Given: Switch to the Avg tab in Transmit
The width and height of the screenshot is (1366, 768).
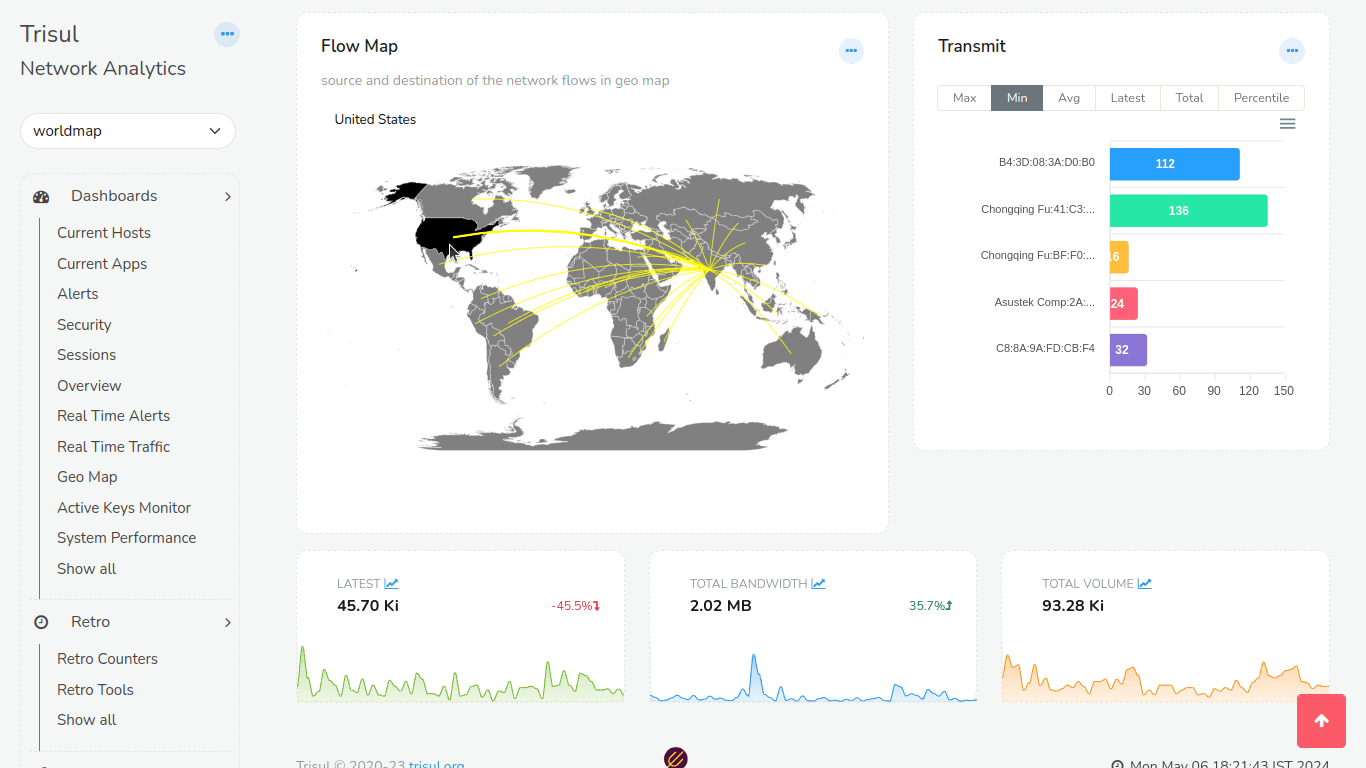Looking at the screenshot, I should click(1069, 97).
